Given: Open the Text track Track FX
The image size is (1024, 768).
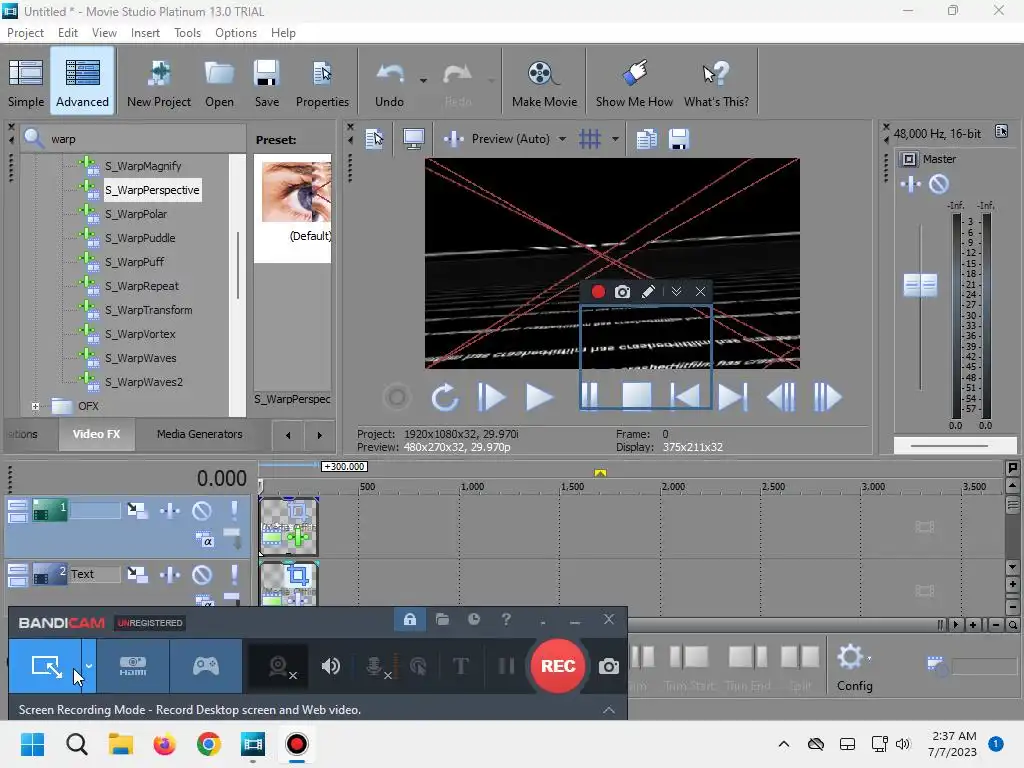Looking at the screenshot, I should pos(170,574).
